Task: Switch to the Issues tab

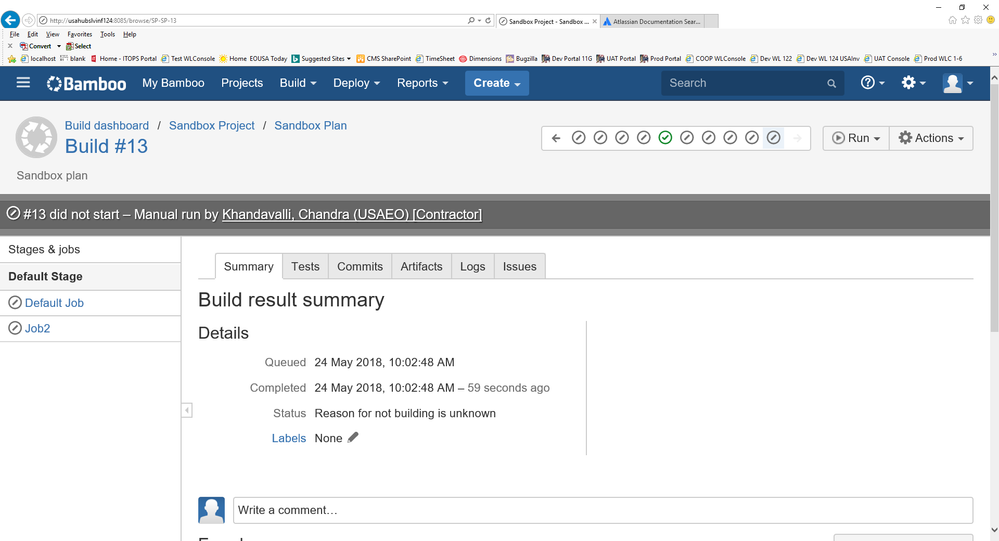Action: tap(520, 266)
